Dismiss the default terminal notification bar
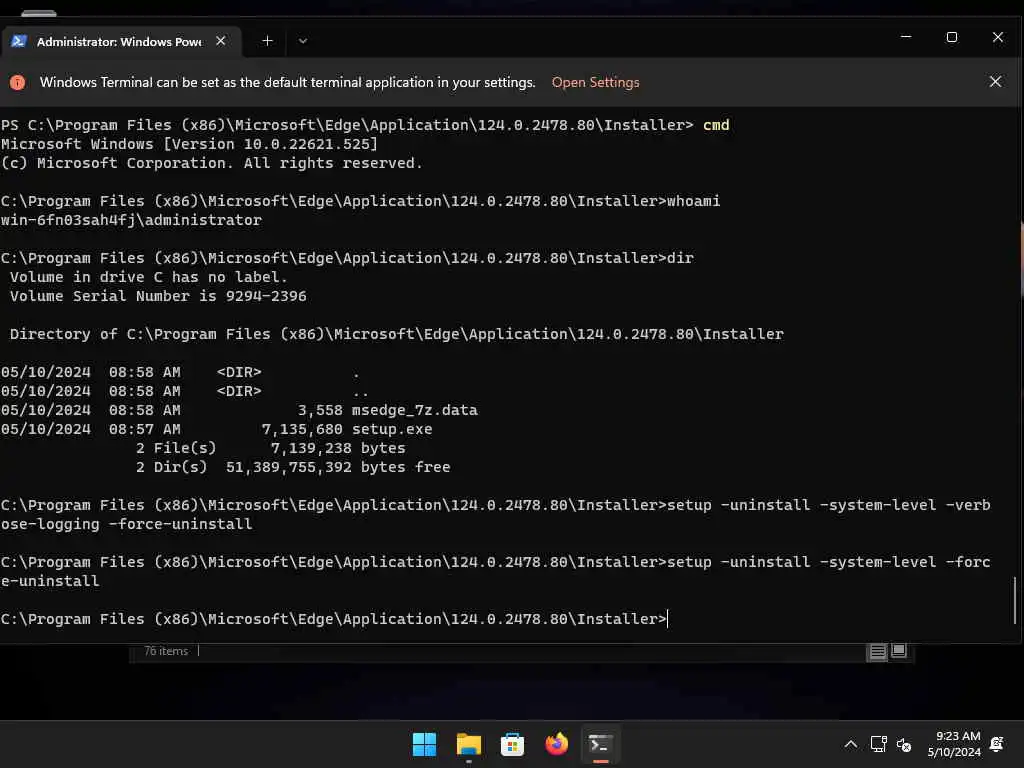The image size is (1024, 768). click(995, 82)
